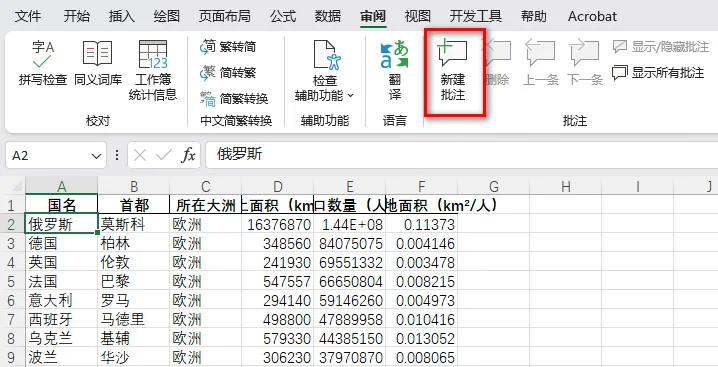Switch to the 绘图 tab
718x367 pixels.
[x=166, y=16]
